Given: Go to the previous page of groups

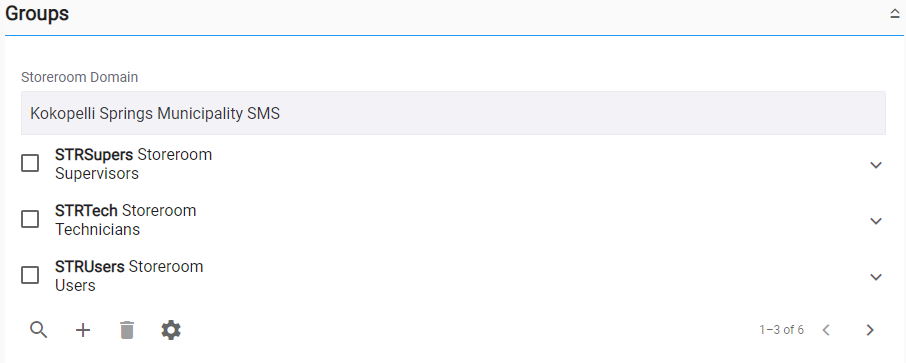Looking at the screenshot, I should (x=826, y=330).
